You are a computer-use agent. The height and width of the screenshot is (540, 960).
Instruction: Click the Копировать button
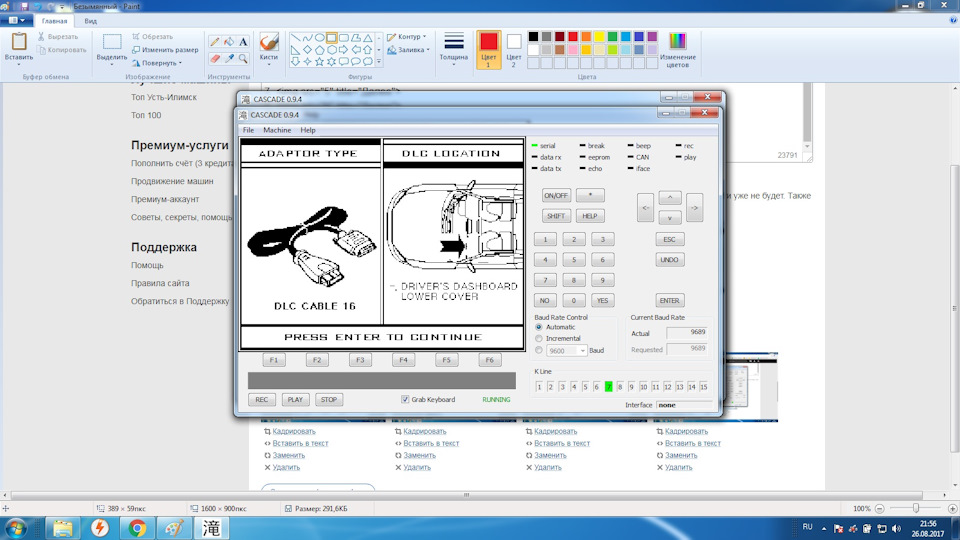click(x=62, y=50)
